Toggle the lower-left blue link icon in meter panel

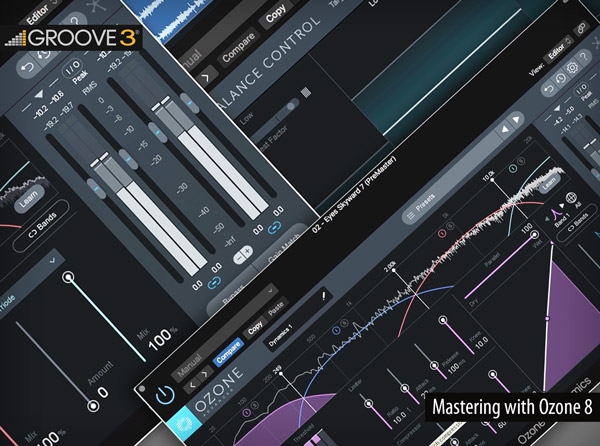pyautogui.click(x=214, y=283)
